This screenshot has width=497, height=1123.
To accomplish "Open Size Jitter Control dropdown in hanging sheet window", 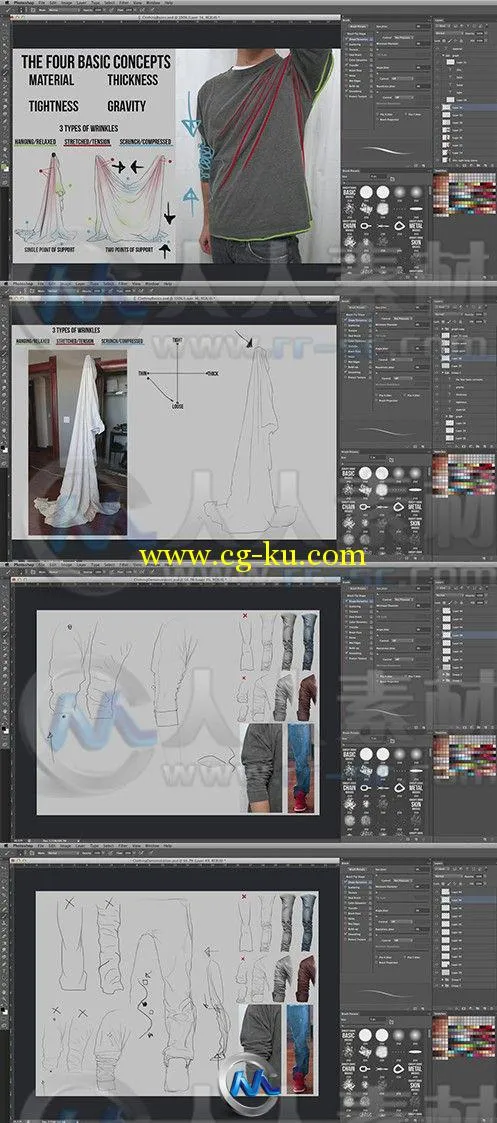I will pyautogui.click(x=404, y=319).
